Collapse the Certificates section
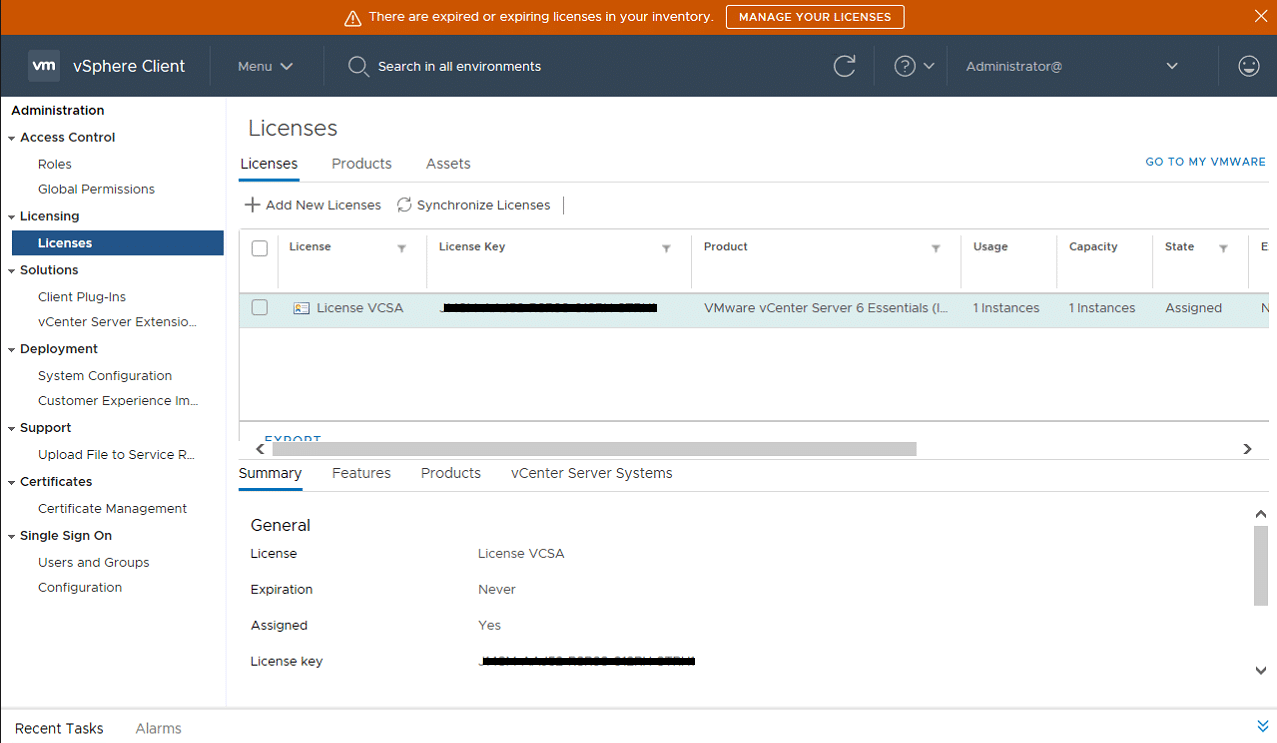Image resolution: width=1277 pixels, height=743 pixels. (12, 483)
